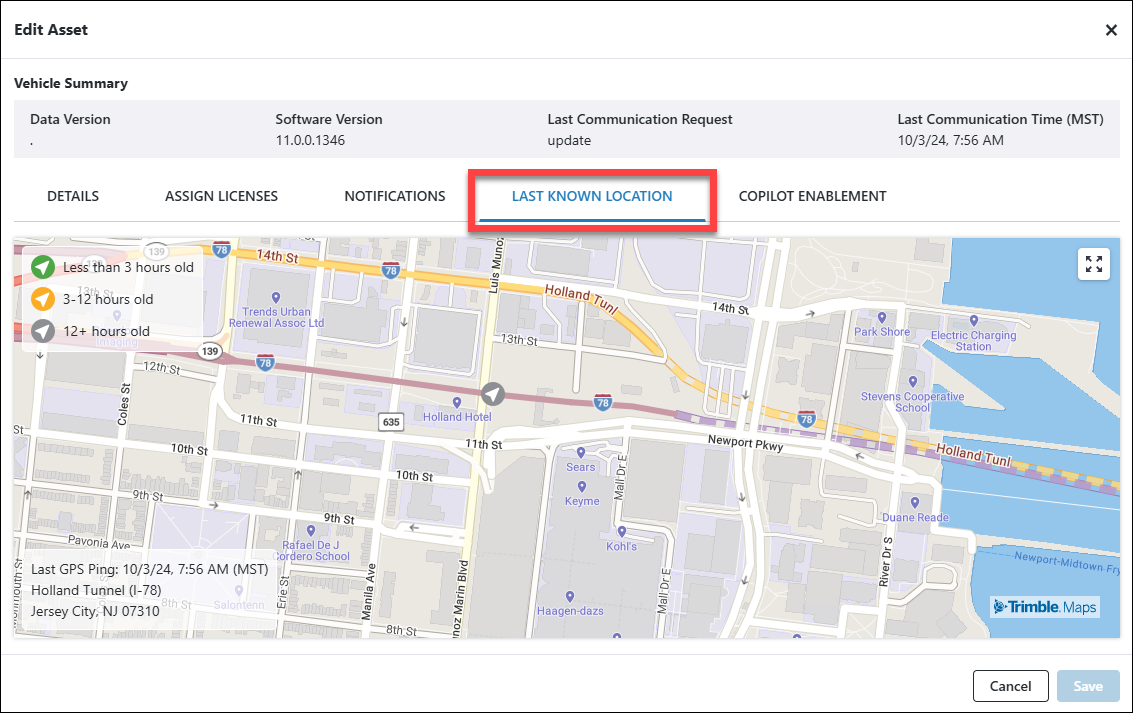Click the Save button
1133x713 pixels.
coord(1088,686)
